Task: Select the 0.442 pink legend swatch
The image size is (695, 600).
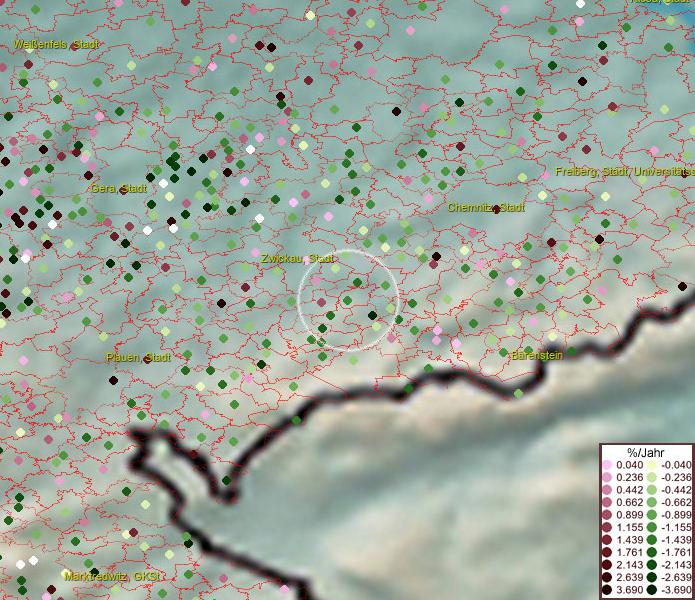Action: 607,490
